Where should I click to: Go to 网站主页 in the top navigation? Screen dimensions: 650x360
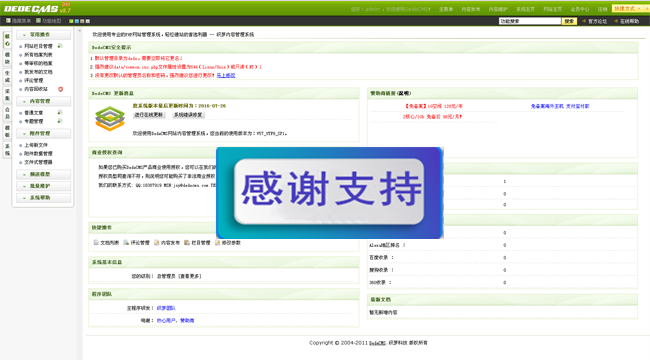coord(553,9)
